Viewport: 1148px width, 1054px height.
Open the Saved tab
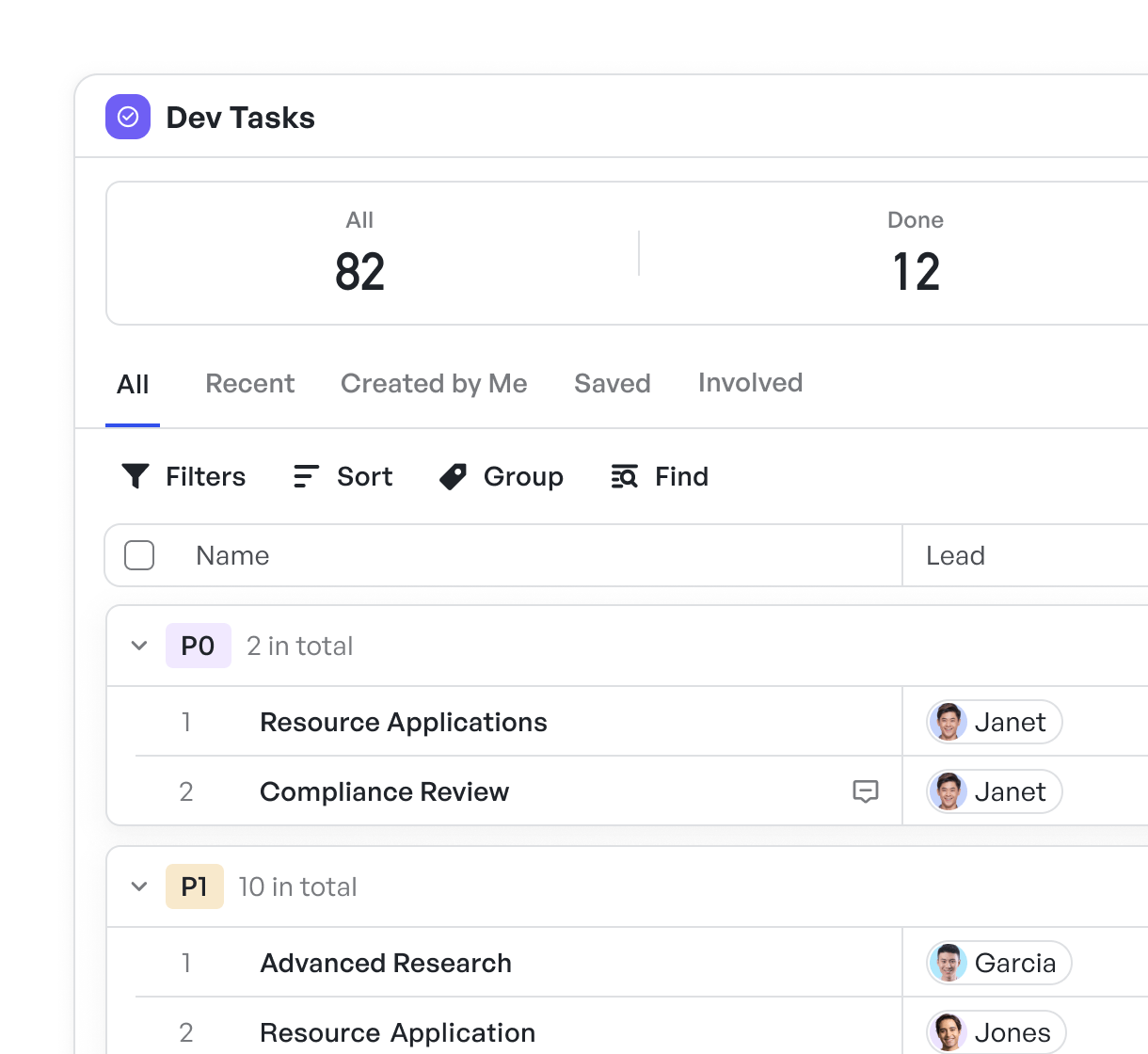[x=613, y=383]
